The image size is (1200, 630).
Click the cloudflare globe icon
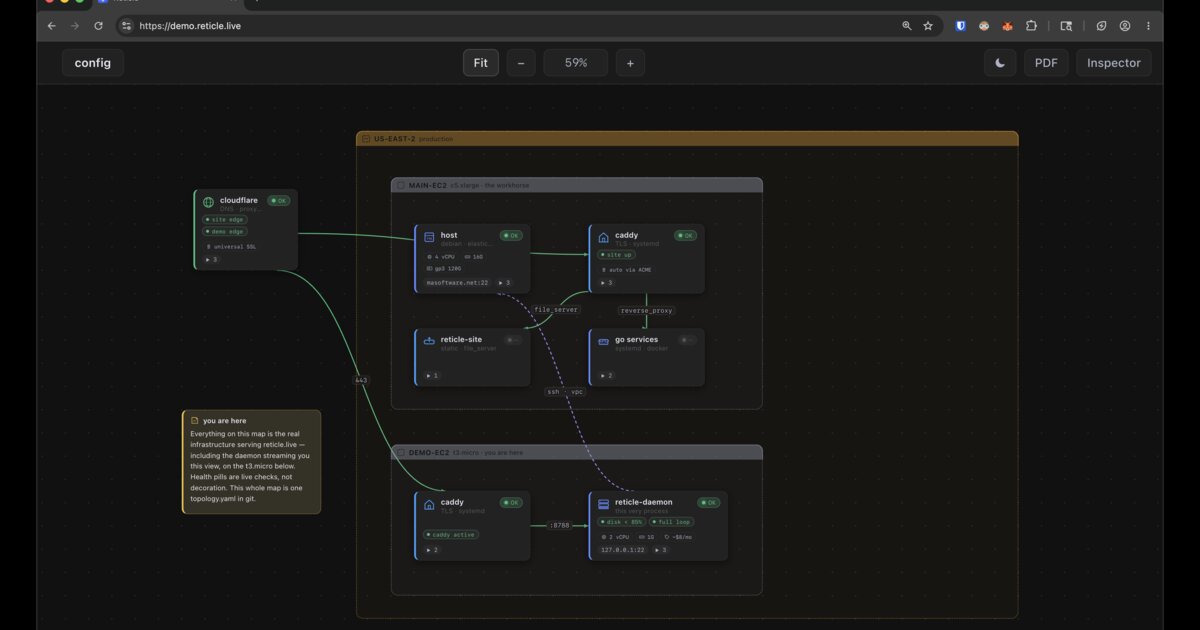coord(208,202)
